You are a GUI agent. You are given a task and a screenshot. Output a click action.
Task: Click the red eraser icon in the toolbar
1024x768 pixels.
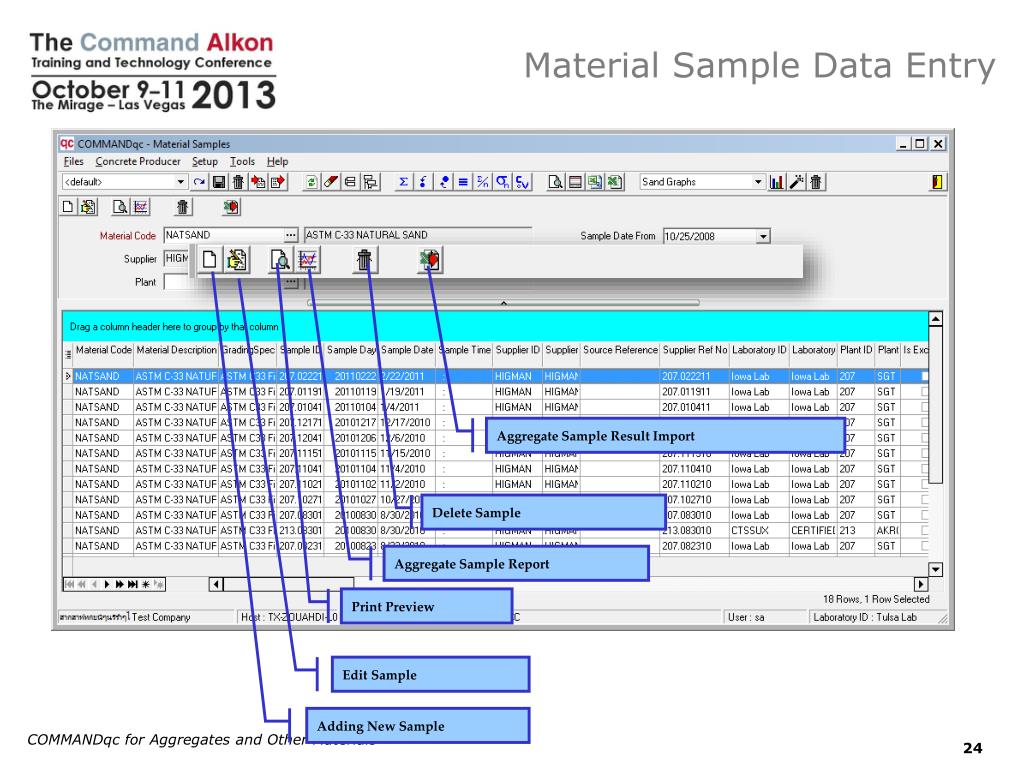(x=331, y=182)
